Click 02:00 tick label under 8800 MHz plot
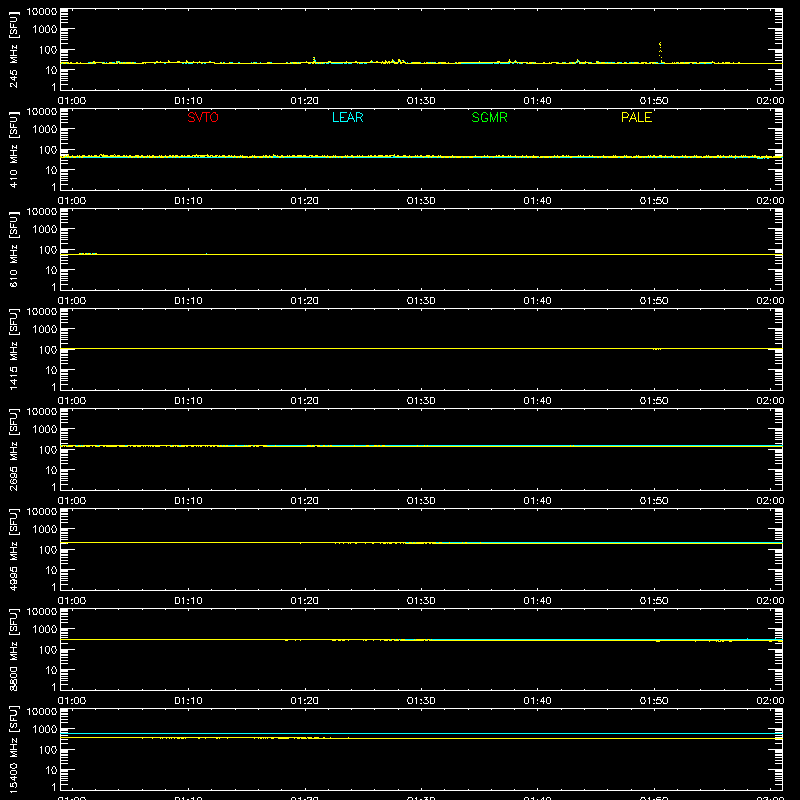800x800 pixels. pyautogui.click(x=770, y=701)
